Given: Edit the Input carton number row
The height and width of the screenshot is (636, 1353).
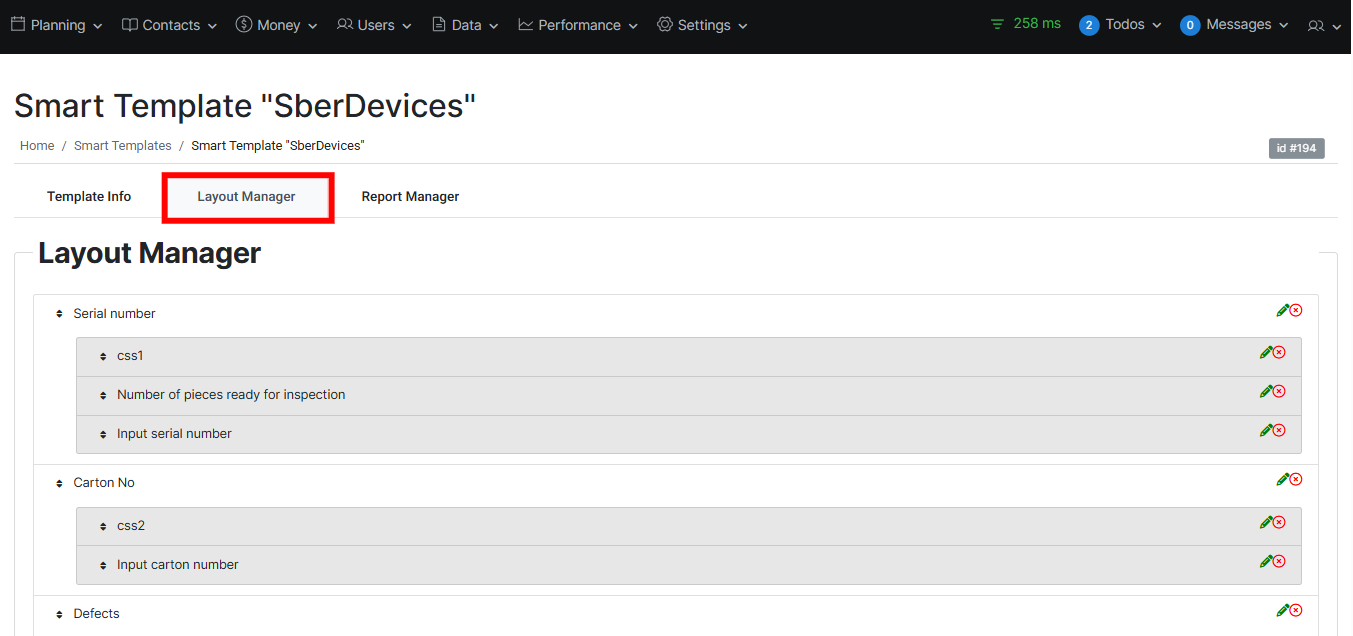Looking at the screenshot, I should point(1265,562).
